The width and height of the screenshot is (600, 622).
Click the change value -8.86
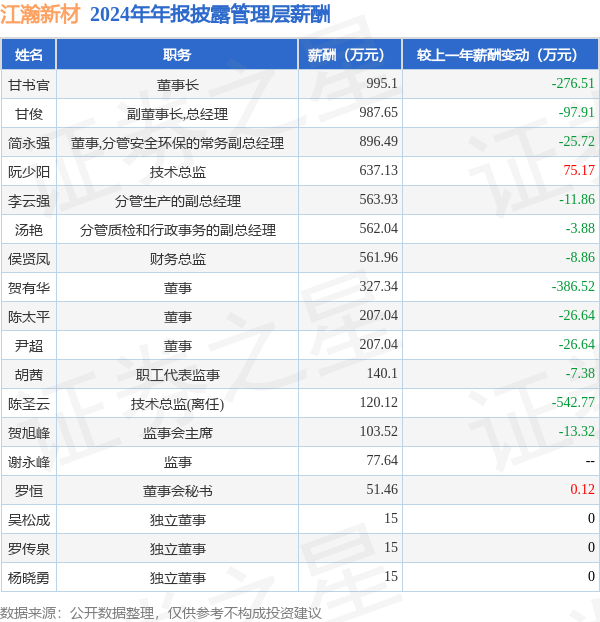click(580, 257)
